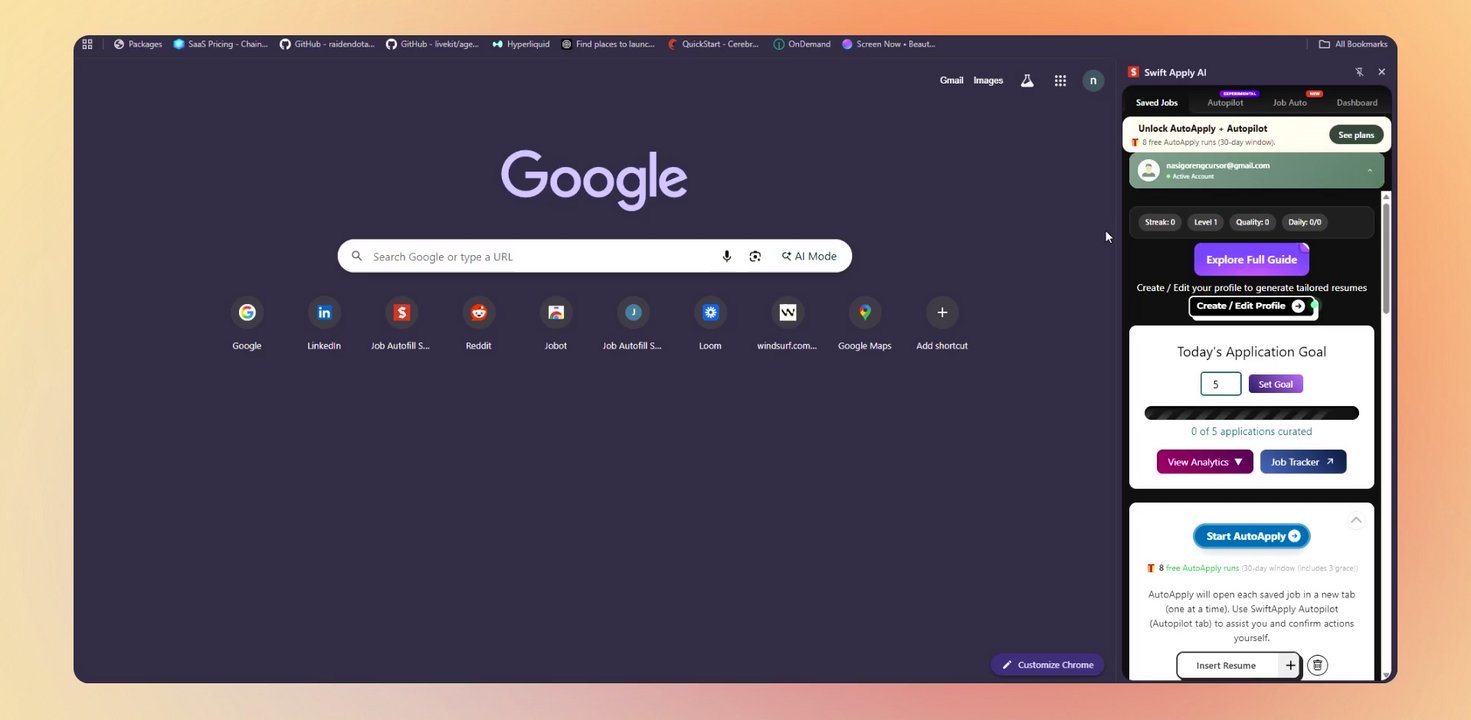This screenshot has width=1471, height=720.
Task: Switch to AI Mode search
Action: [x=809, y=256]
